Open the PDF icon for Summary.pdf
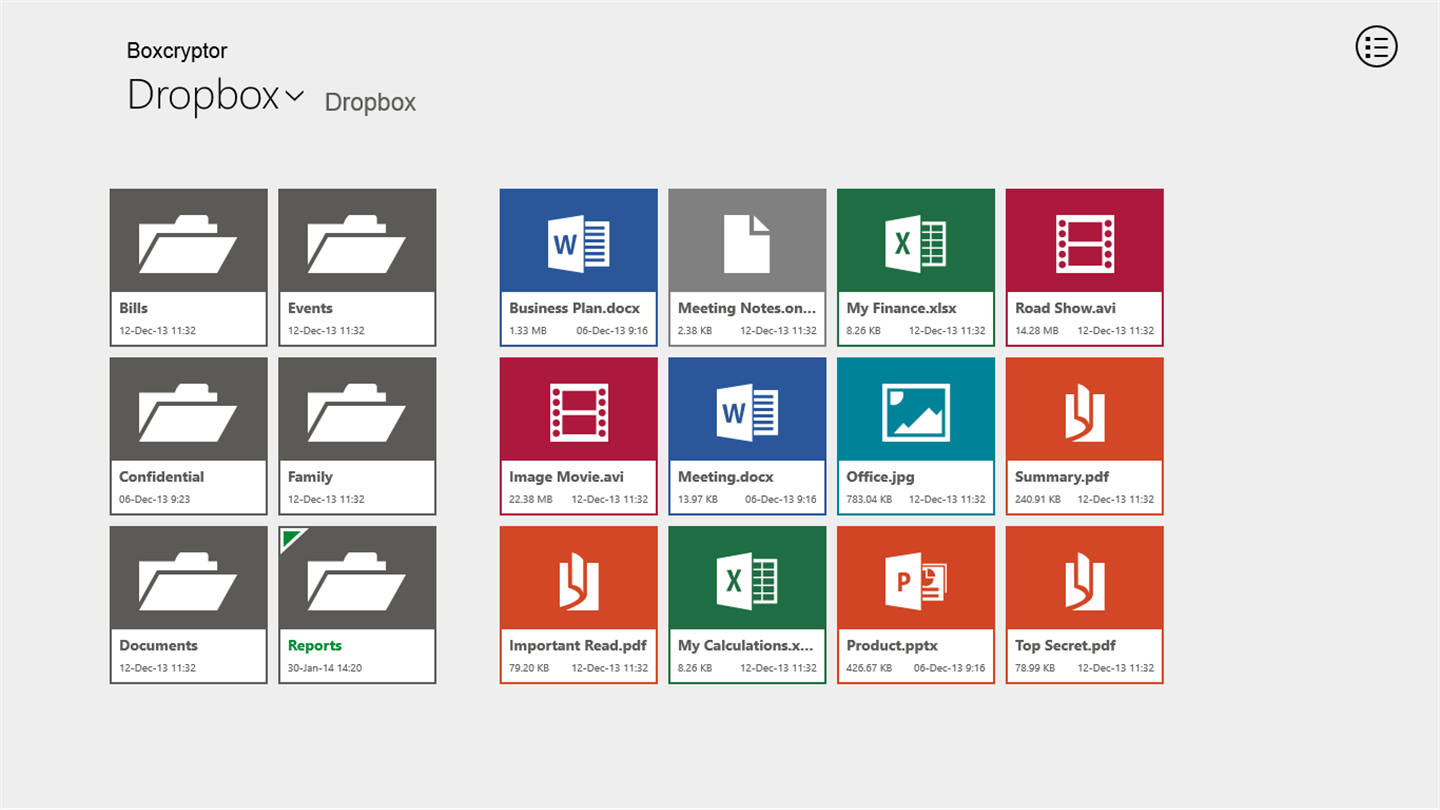The width and height of the screenshot is (1440, 810). point(1085,412)
